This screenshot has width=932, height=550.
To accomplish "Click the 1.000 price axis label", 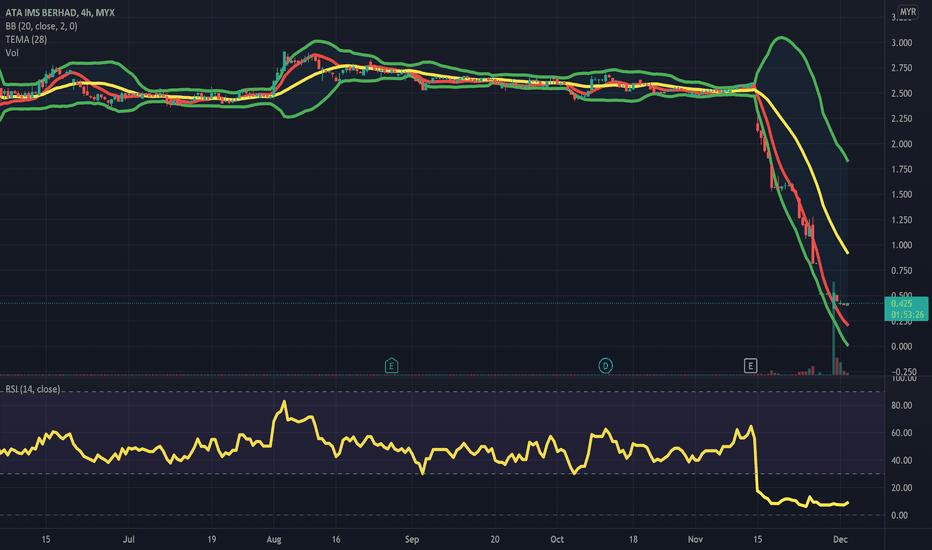I will pos(902,245).
